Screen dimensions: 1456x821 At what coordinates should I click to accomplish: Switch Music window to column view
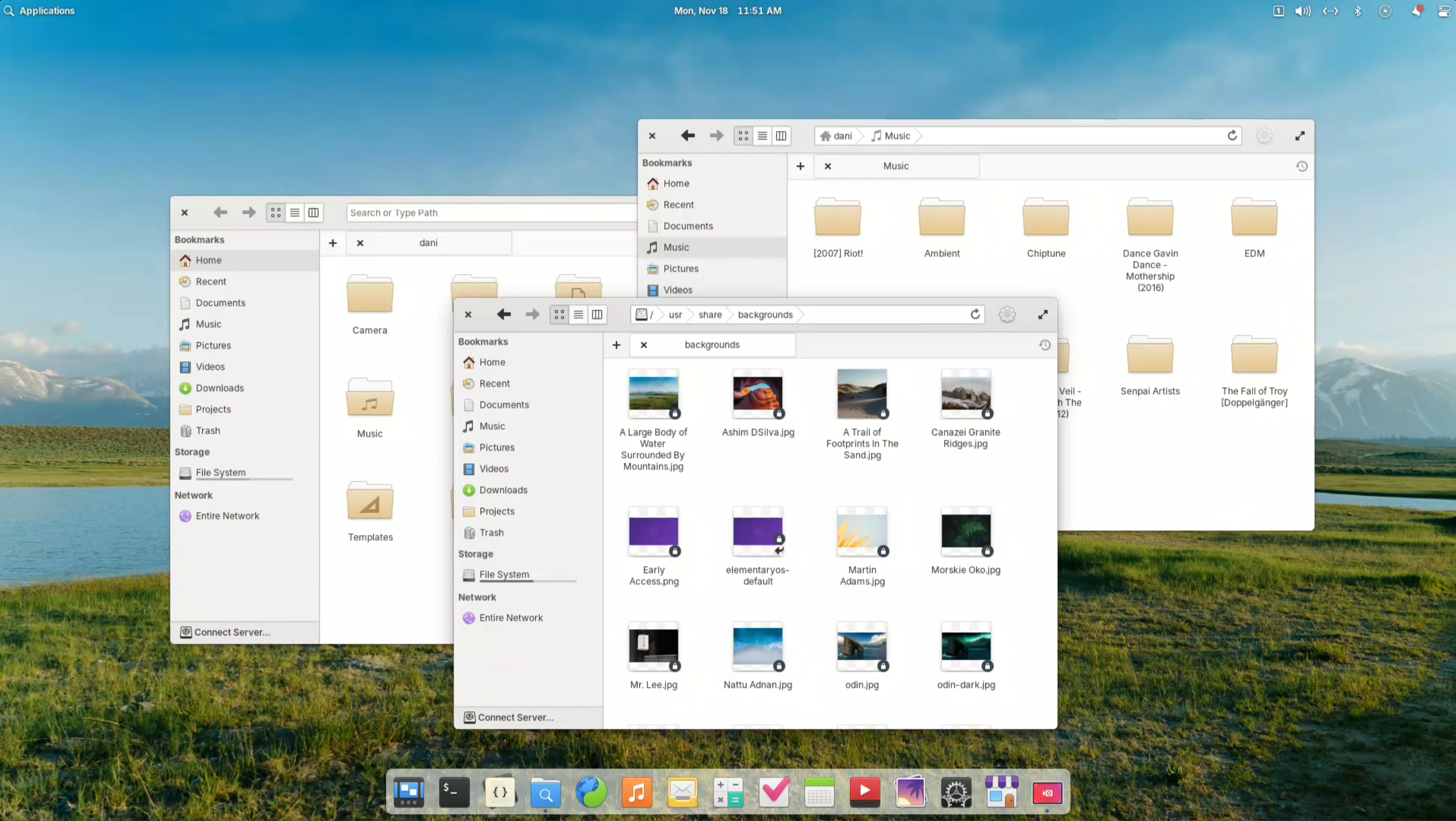(781, 136)
